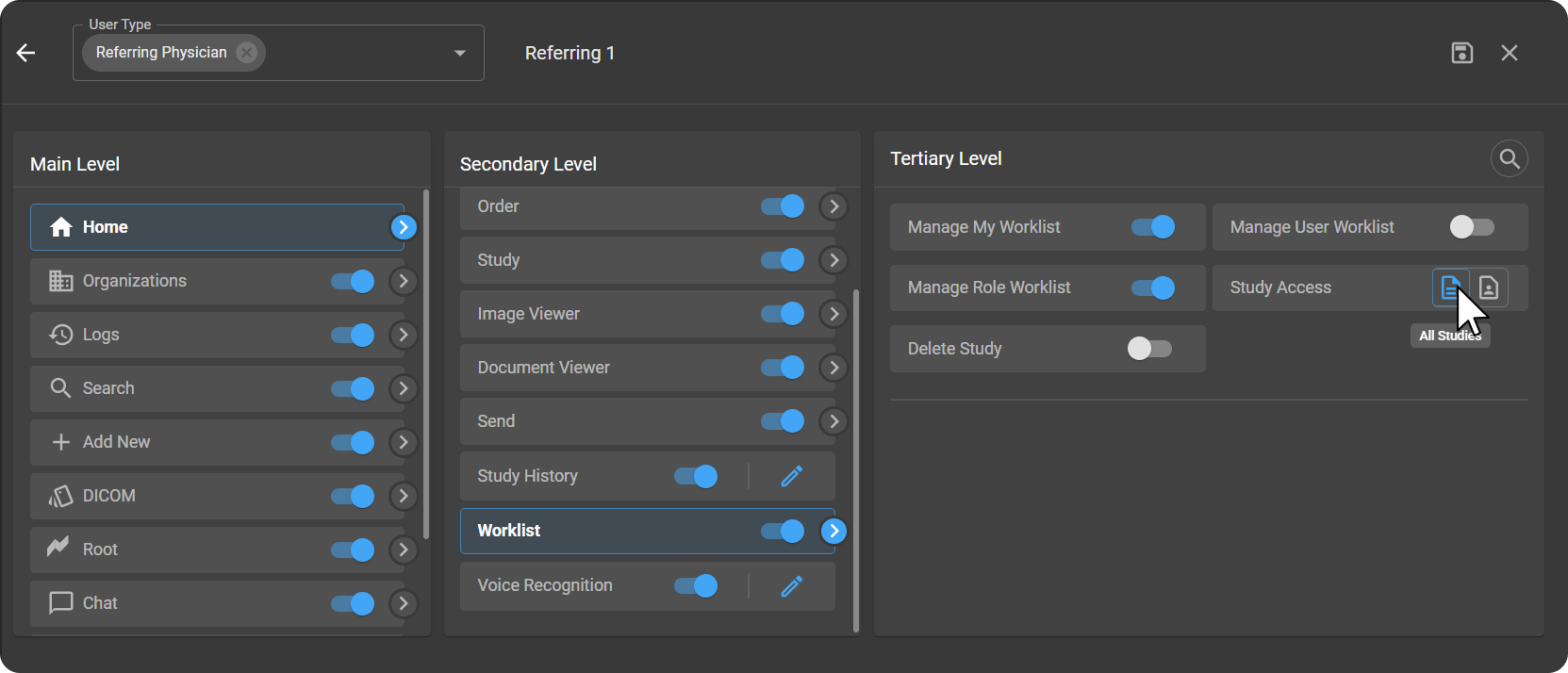Click the Document Viewer label
This screenshot has width=1568, height=673.
coord(543,368)
